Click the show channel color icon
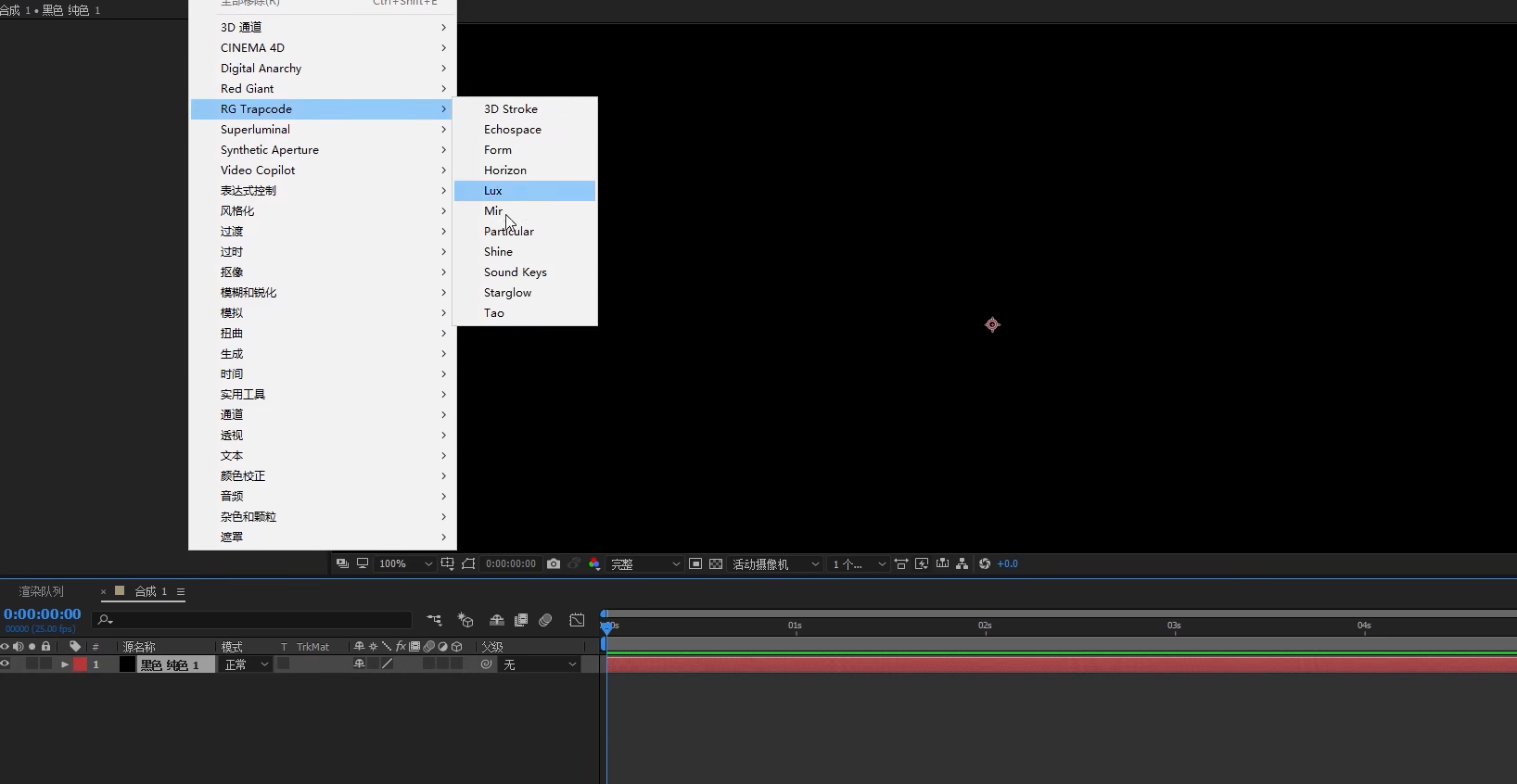The image size is (1517, 784). 594,563
